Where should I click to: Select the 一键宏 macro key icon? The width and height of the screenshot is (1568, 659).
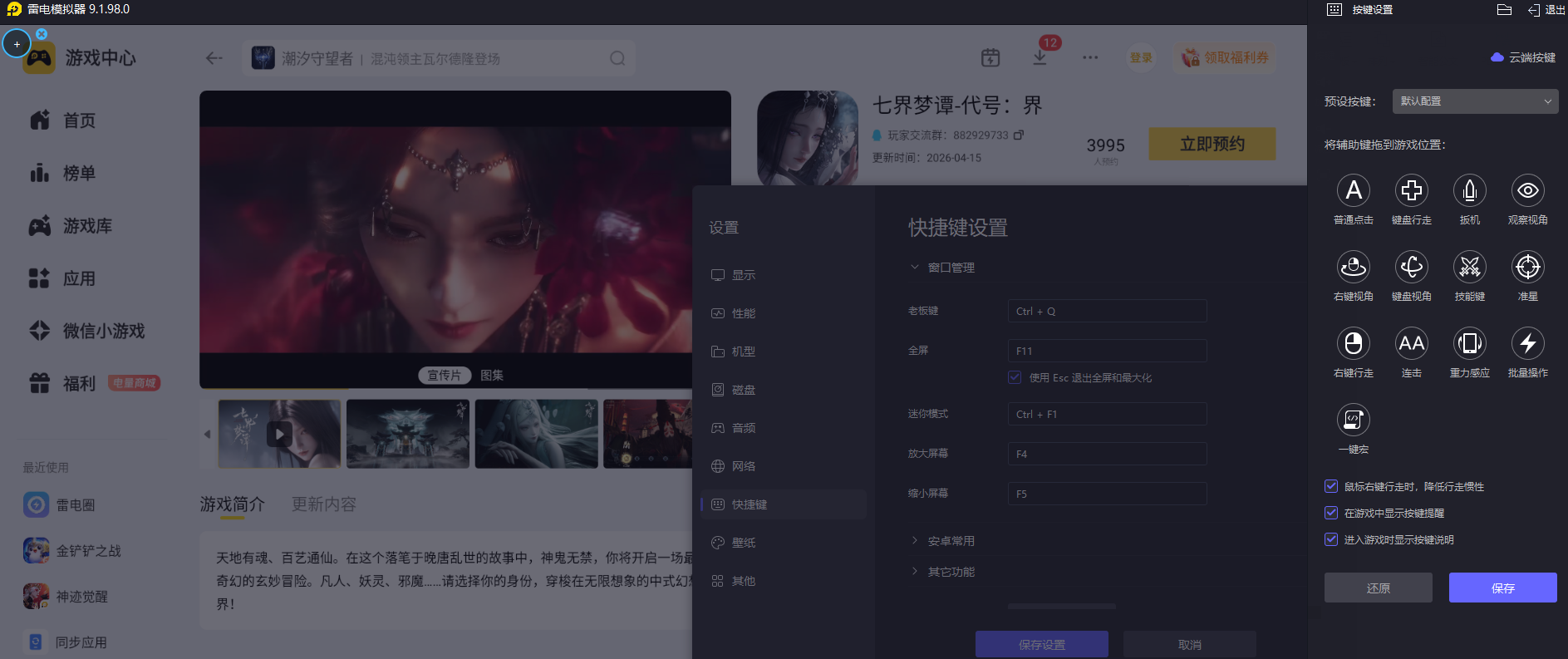pyautogui.click(x=1353, y=420)
